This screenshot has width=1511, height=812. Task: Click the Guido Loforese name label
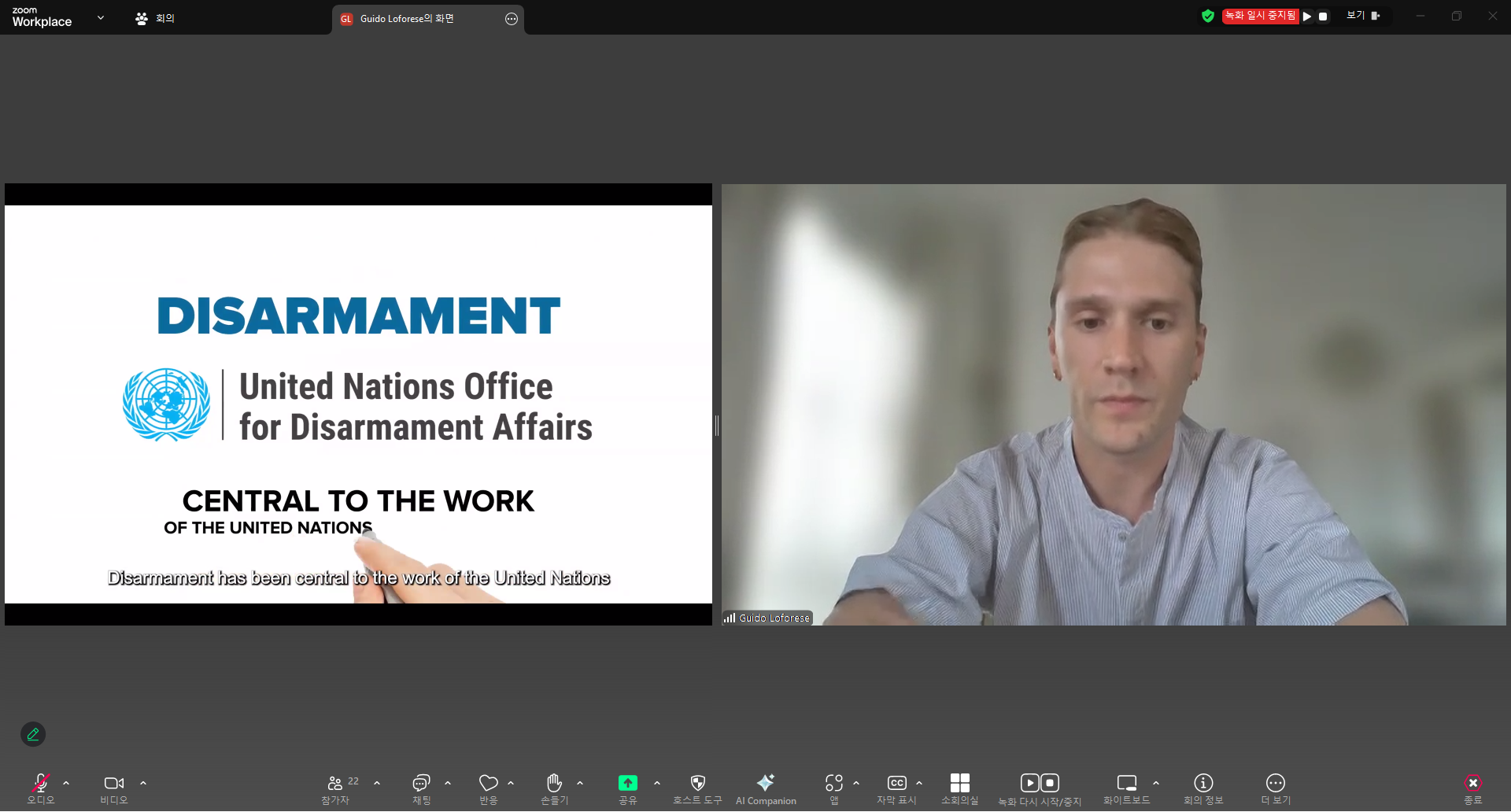point(767,618)
